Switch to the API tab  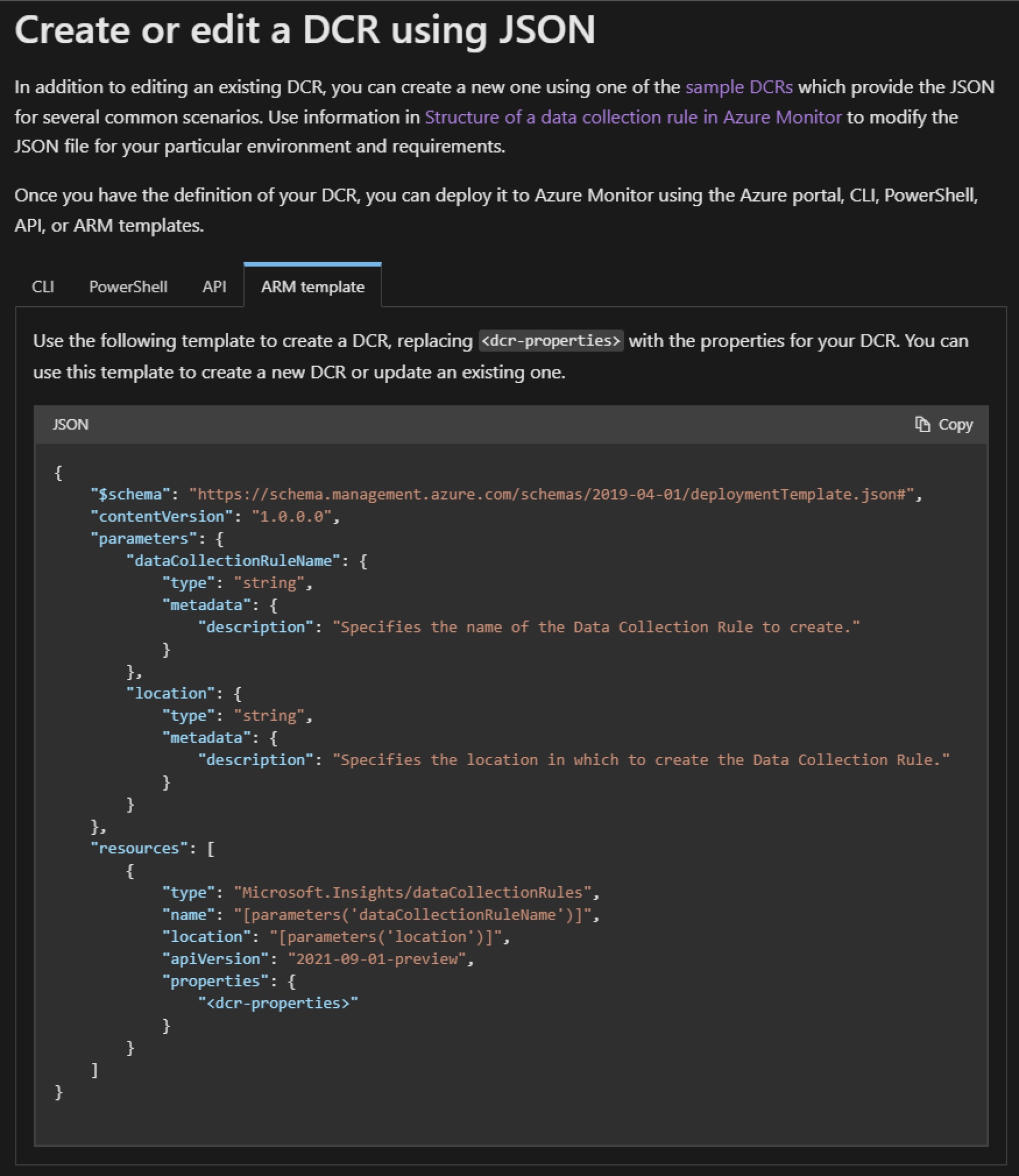(214, 287)
